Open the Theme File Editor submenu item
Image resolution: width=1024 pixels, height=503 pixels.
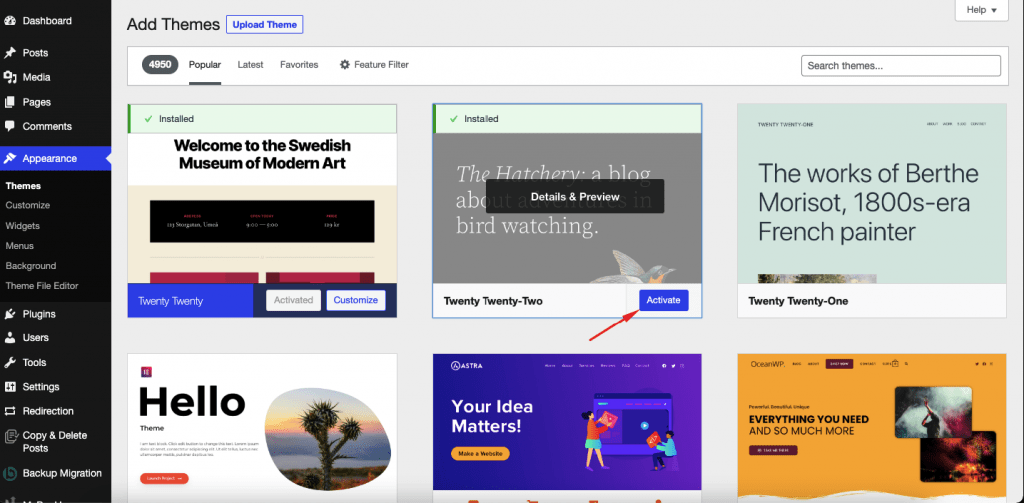(x=42, y=286)
